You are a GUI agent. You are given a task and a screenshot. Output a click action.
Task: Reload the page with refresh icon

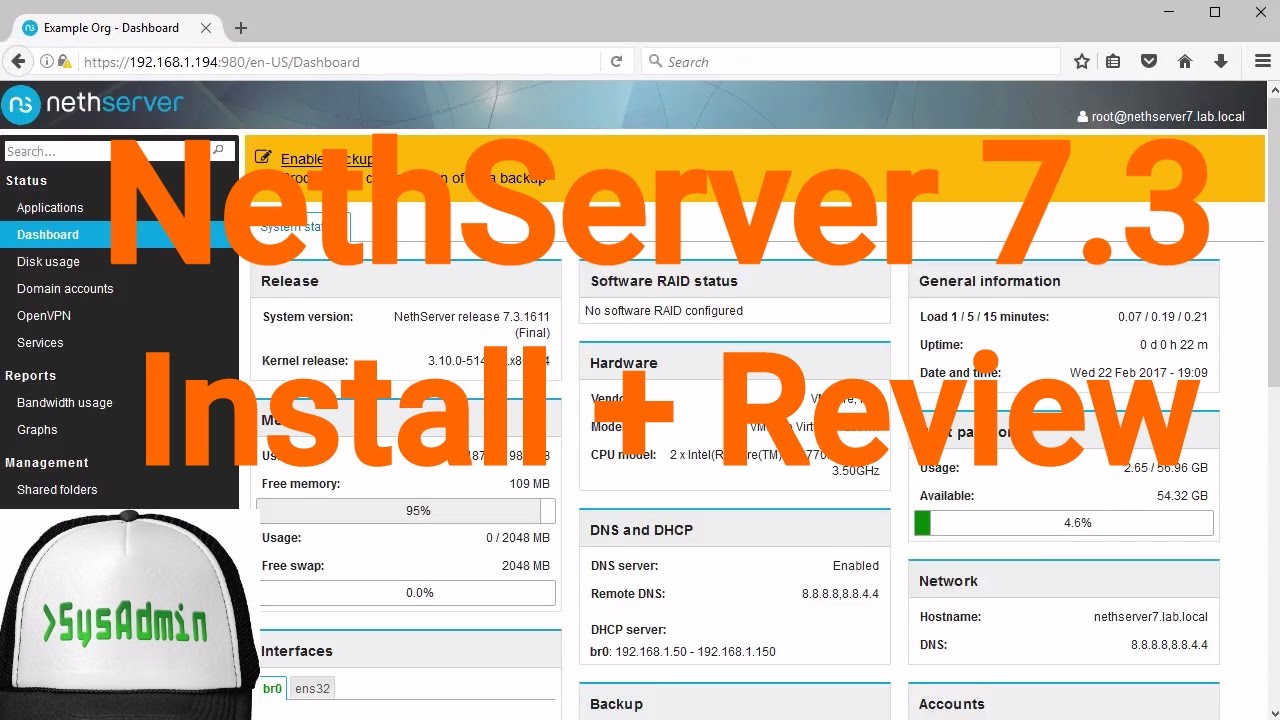617,61
